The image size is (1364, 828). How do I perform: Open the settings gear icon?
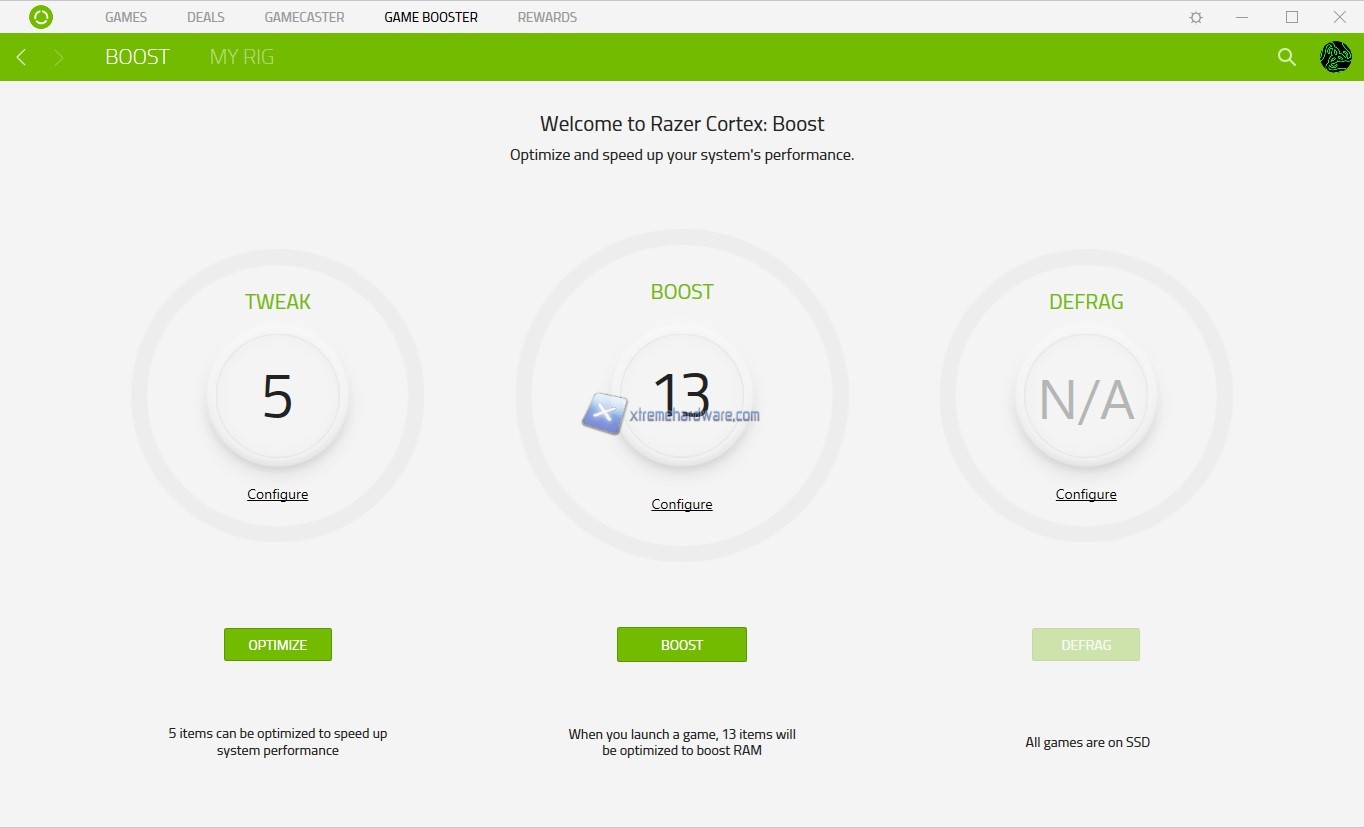(1196, 17)
